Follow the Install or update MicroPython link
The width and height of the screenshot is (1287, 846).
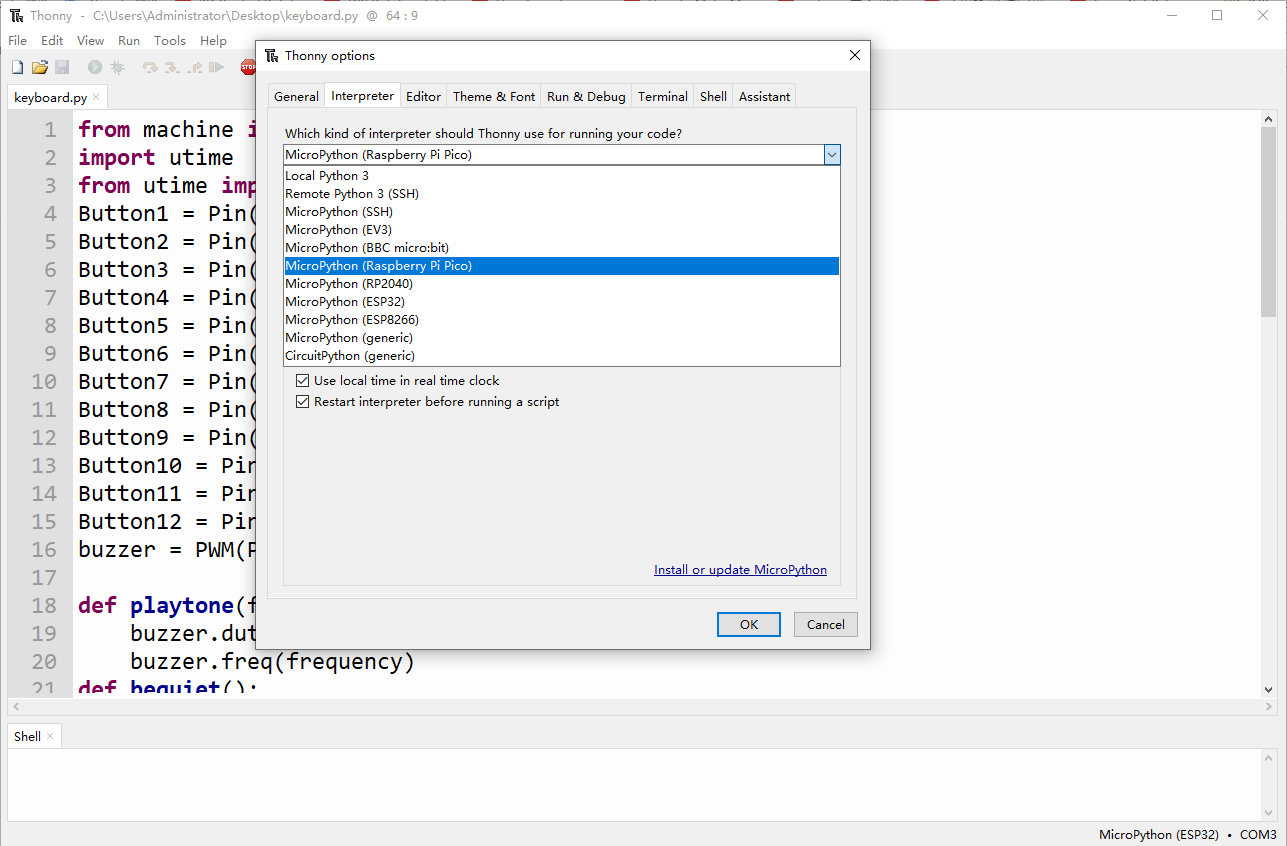click(x=741, y=570)
